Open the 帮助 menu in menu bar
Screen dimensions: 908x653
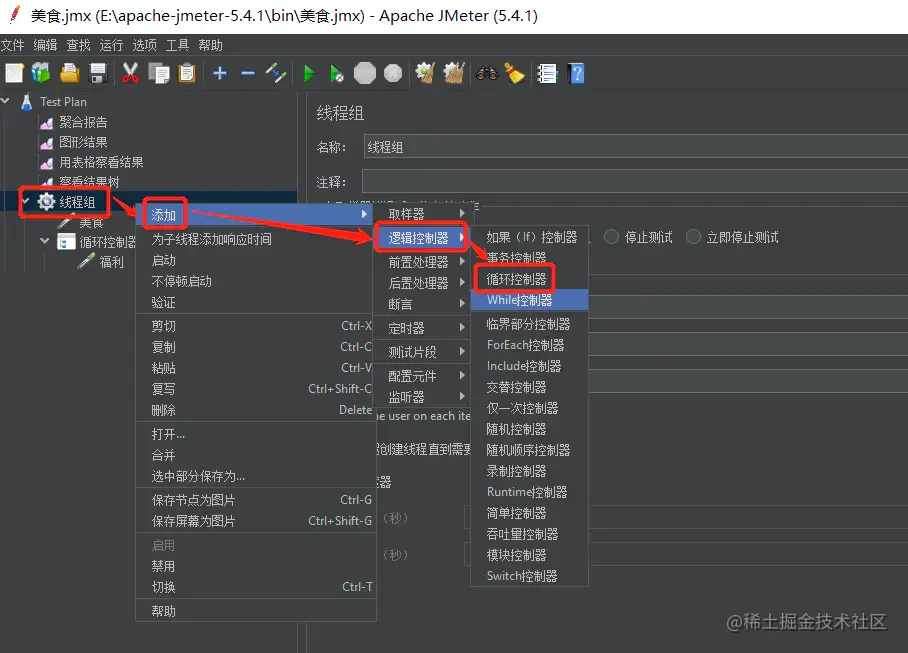(210, 45)
